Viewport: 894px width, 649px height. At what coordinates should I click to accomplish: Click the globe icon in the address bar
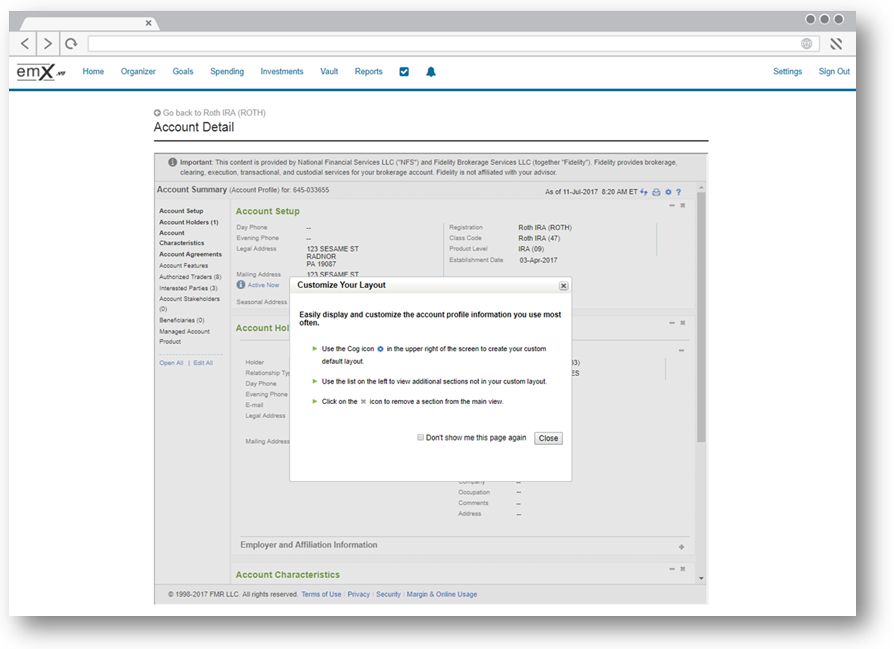click(806, 43)
